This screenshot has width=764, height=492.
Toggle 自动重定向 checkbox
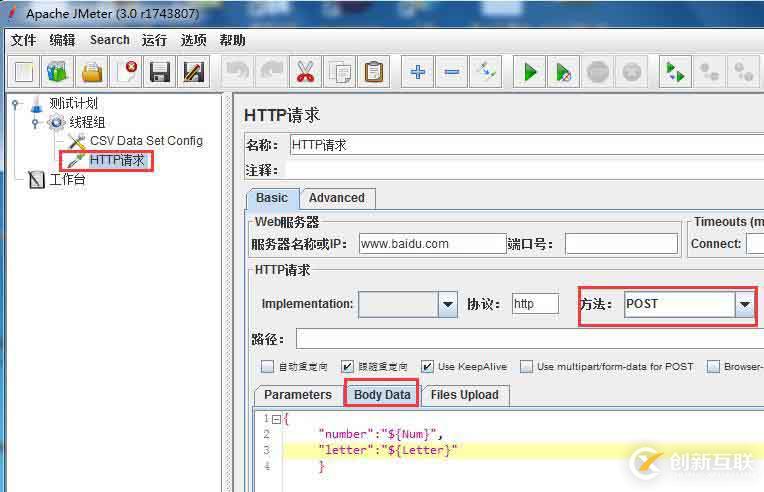pyautogui.click(x=267, y=366)
